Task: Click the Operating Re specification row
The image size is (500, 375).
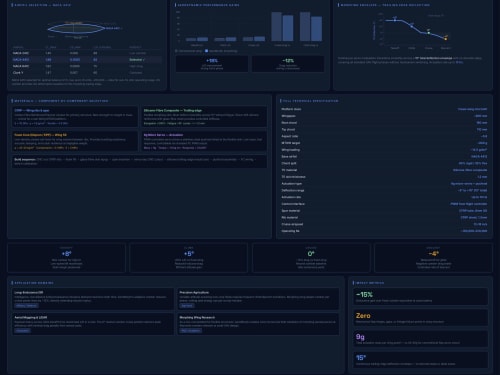Action: [x=384, y=231]
